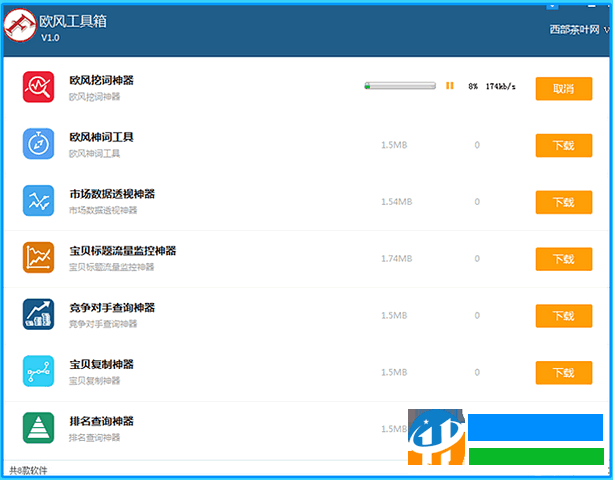Click the 1.54MB size of 市场数据透视神器

pos(397,202)
